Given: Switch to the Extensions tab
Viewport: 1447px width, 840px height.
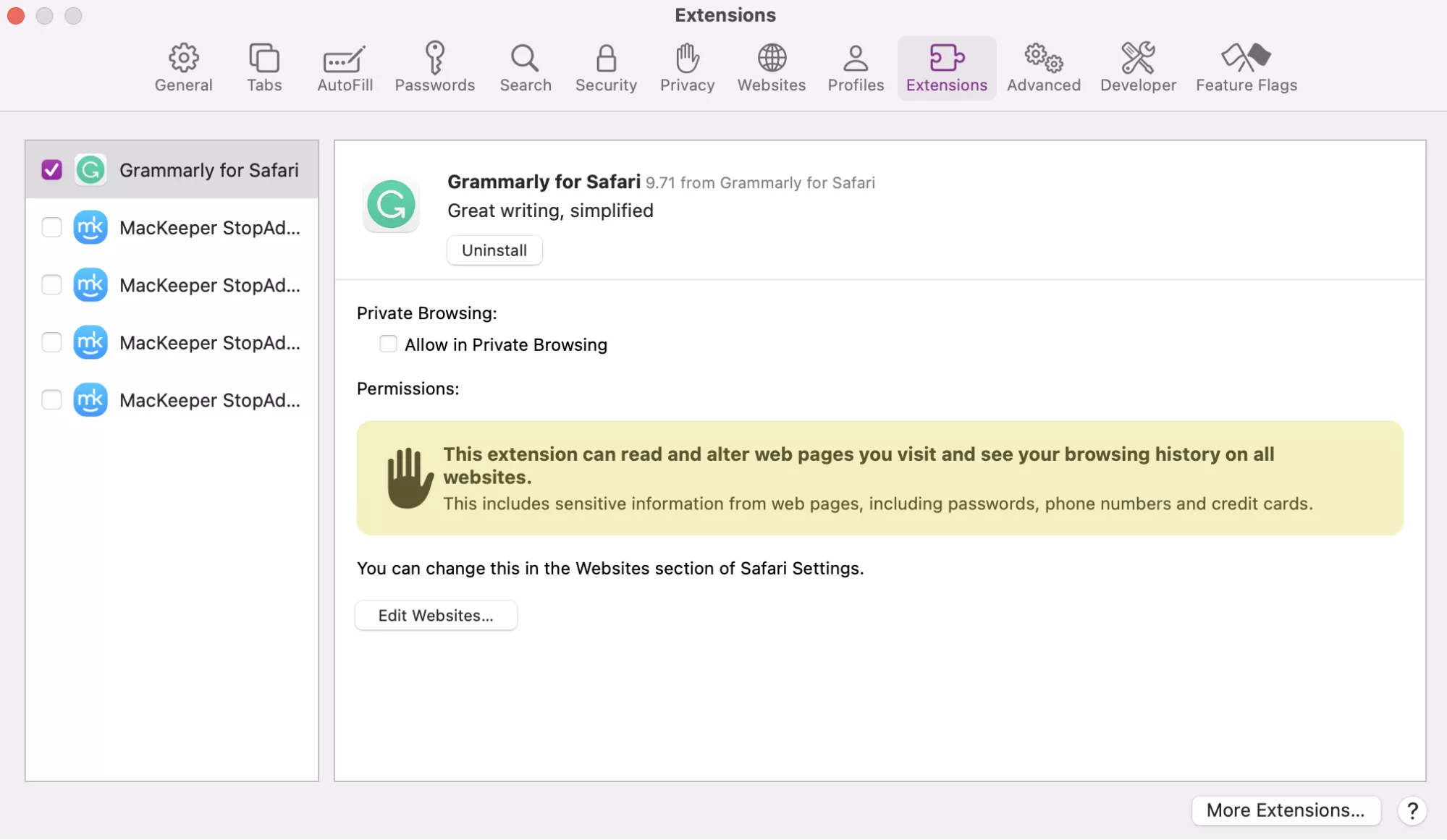Looking at the screenshot, I should click(946, 67).
